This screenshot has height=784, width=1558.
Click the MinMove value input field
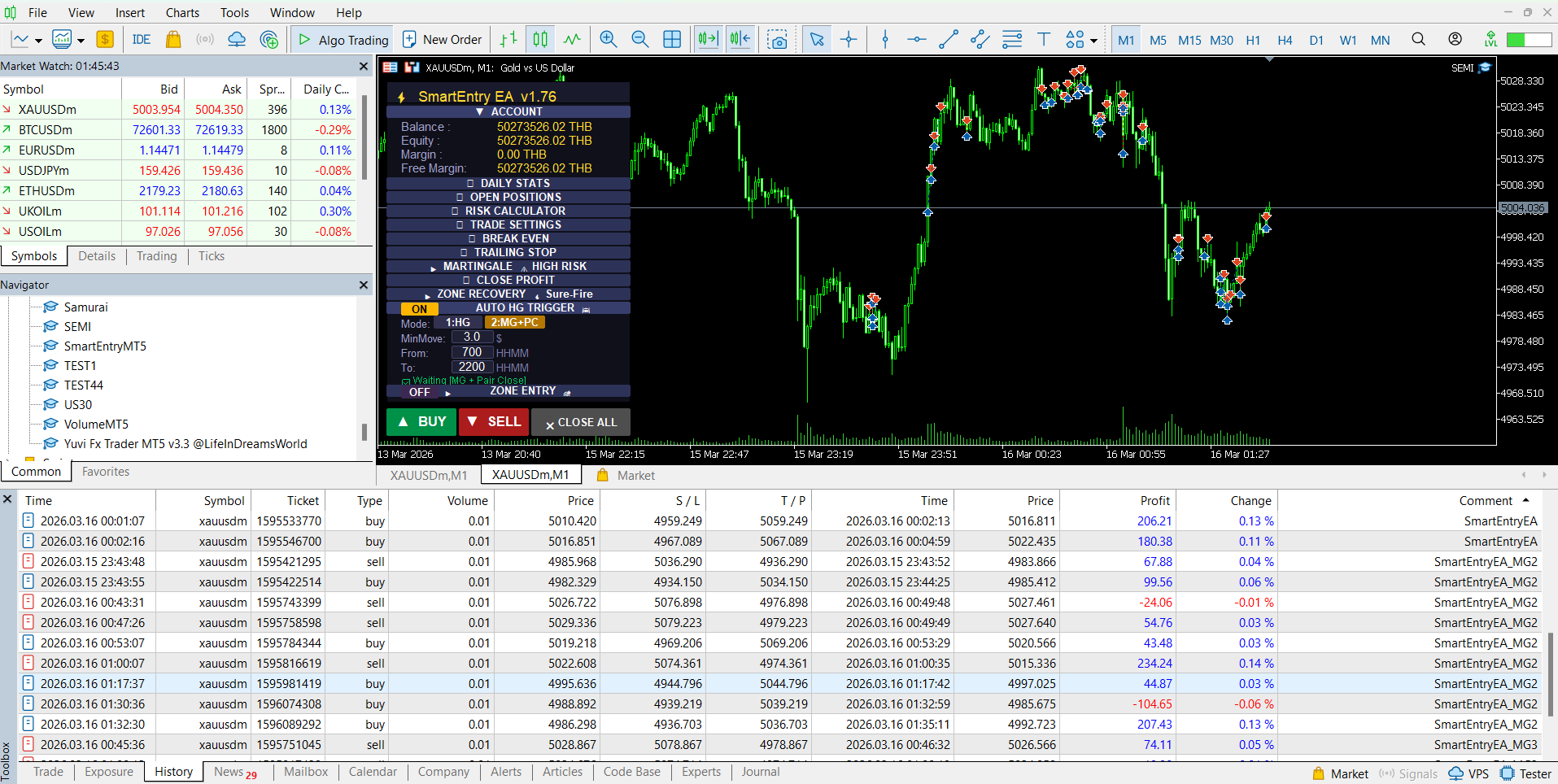pyautogui.click(x=472, y=337)
